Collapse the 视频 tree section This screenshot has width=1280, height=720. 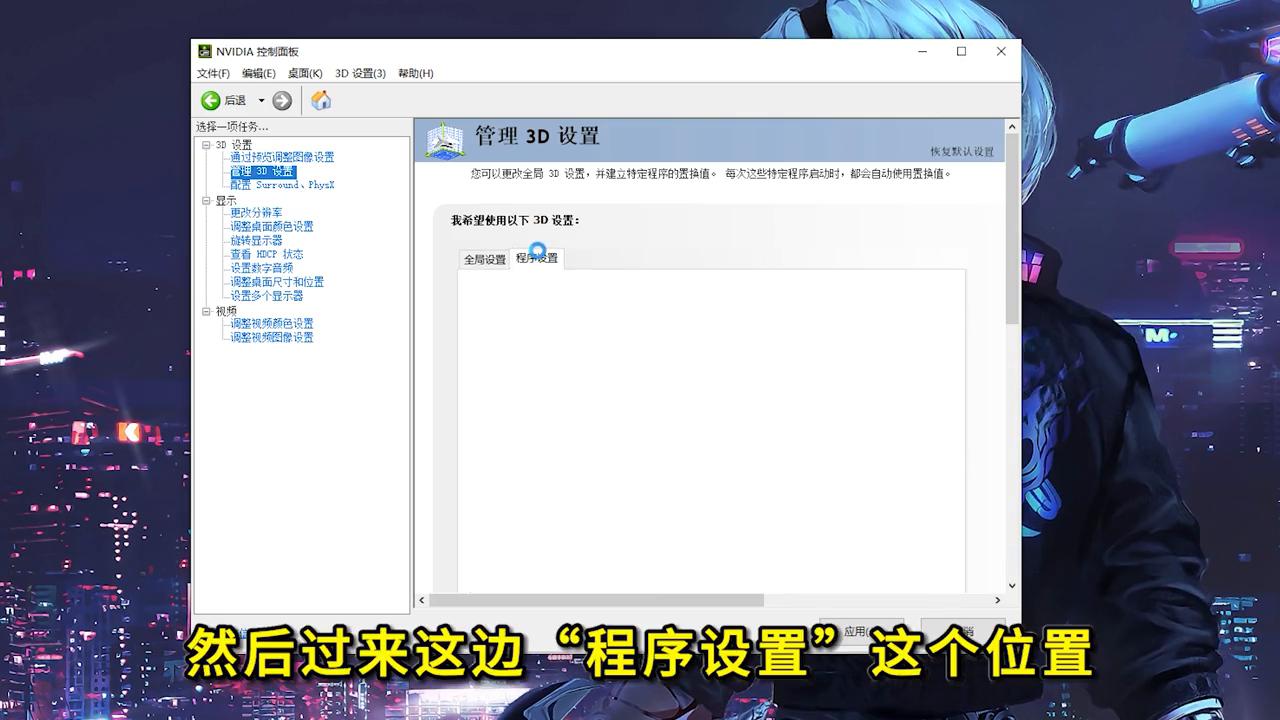[205, 310]
